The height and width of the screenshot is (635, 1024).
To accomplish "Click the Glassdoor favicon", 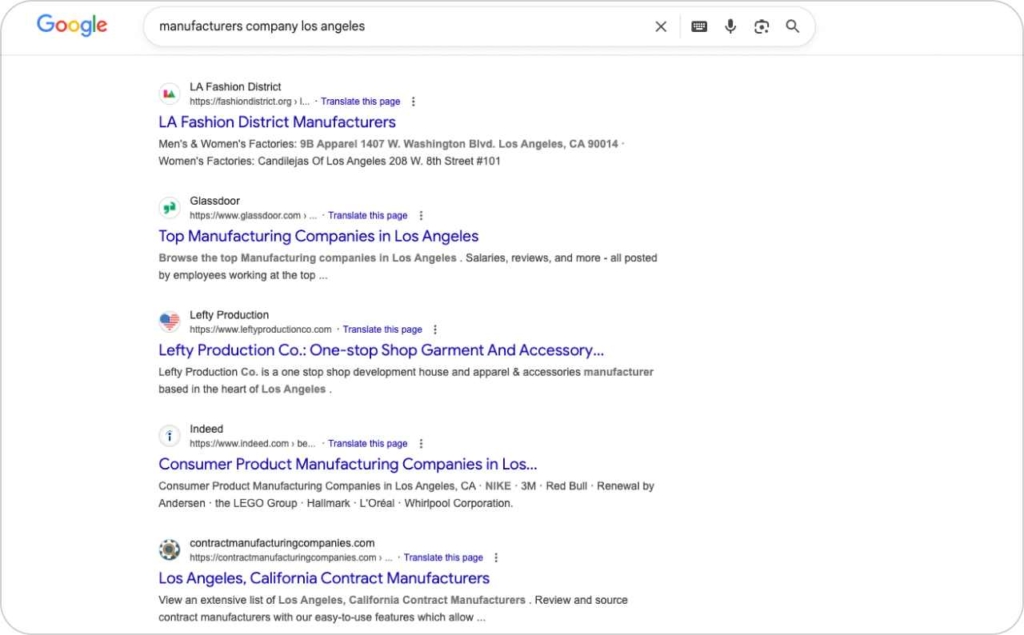I will pyautogui.click(x=169, y=207).
